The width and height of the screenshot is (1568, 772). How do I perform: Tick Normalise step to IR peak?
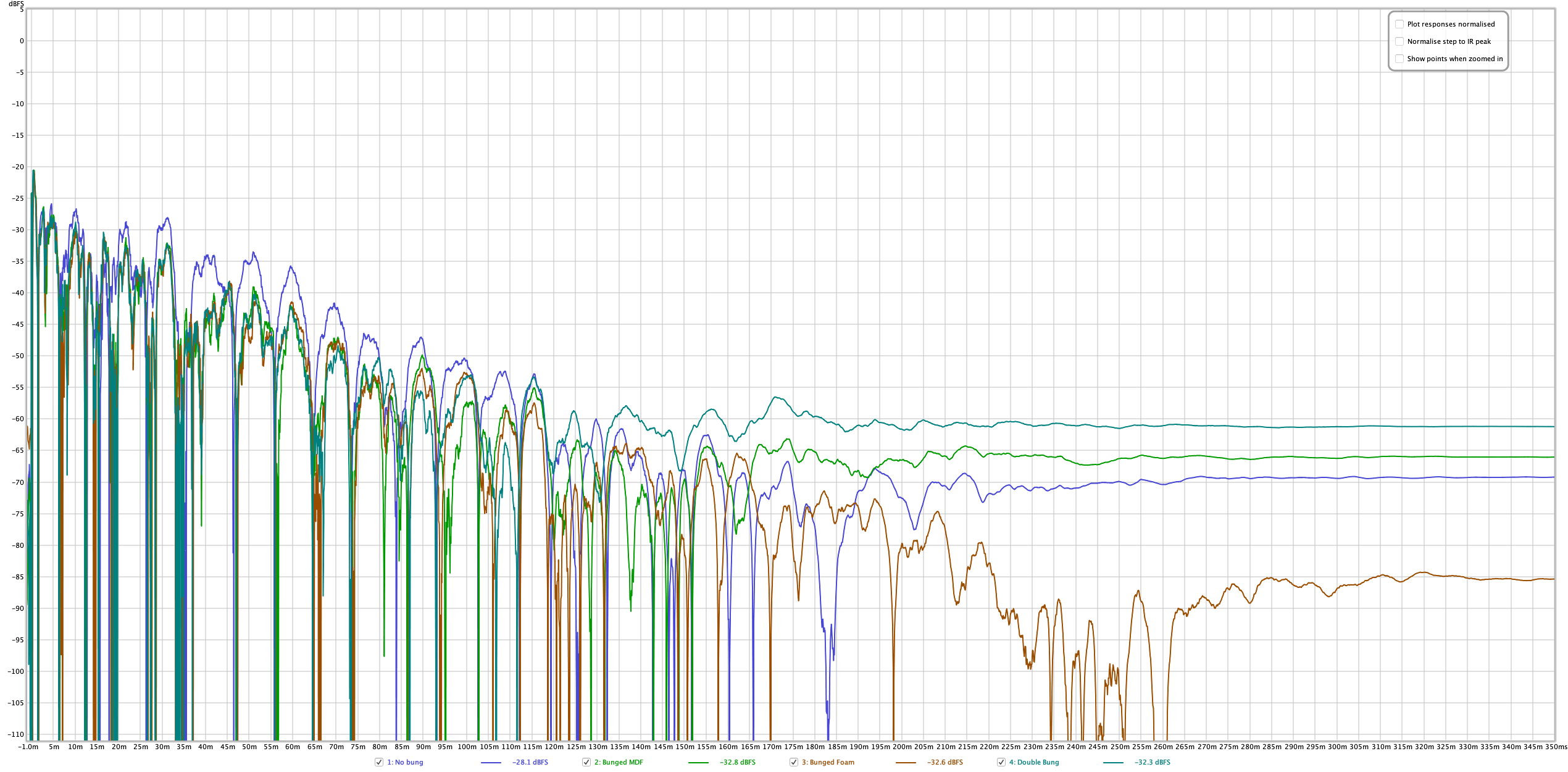pos(1399,41)
